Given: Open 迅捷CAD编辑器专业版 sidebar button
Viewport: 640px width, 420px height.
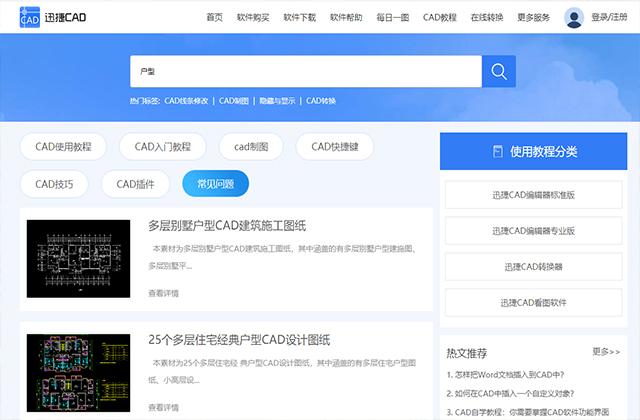Looking at the screenshot, I should (533, 231).
